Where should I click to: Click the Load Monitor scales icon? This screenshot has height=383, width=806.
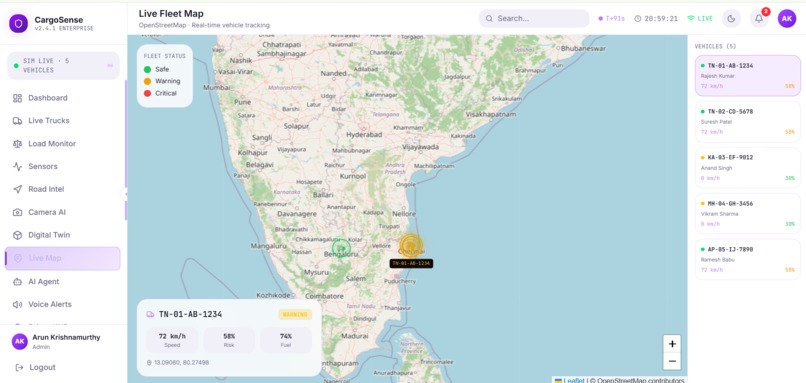pos(17,144)
